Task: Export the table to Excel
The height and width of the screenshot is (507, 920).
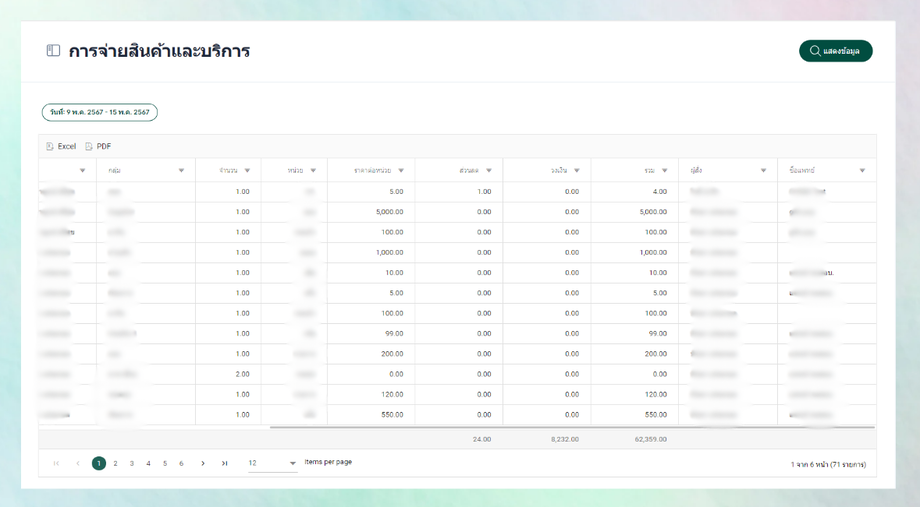Action: (61, 146)
